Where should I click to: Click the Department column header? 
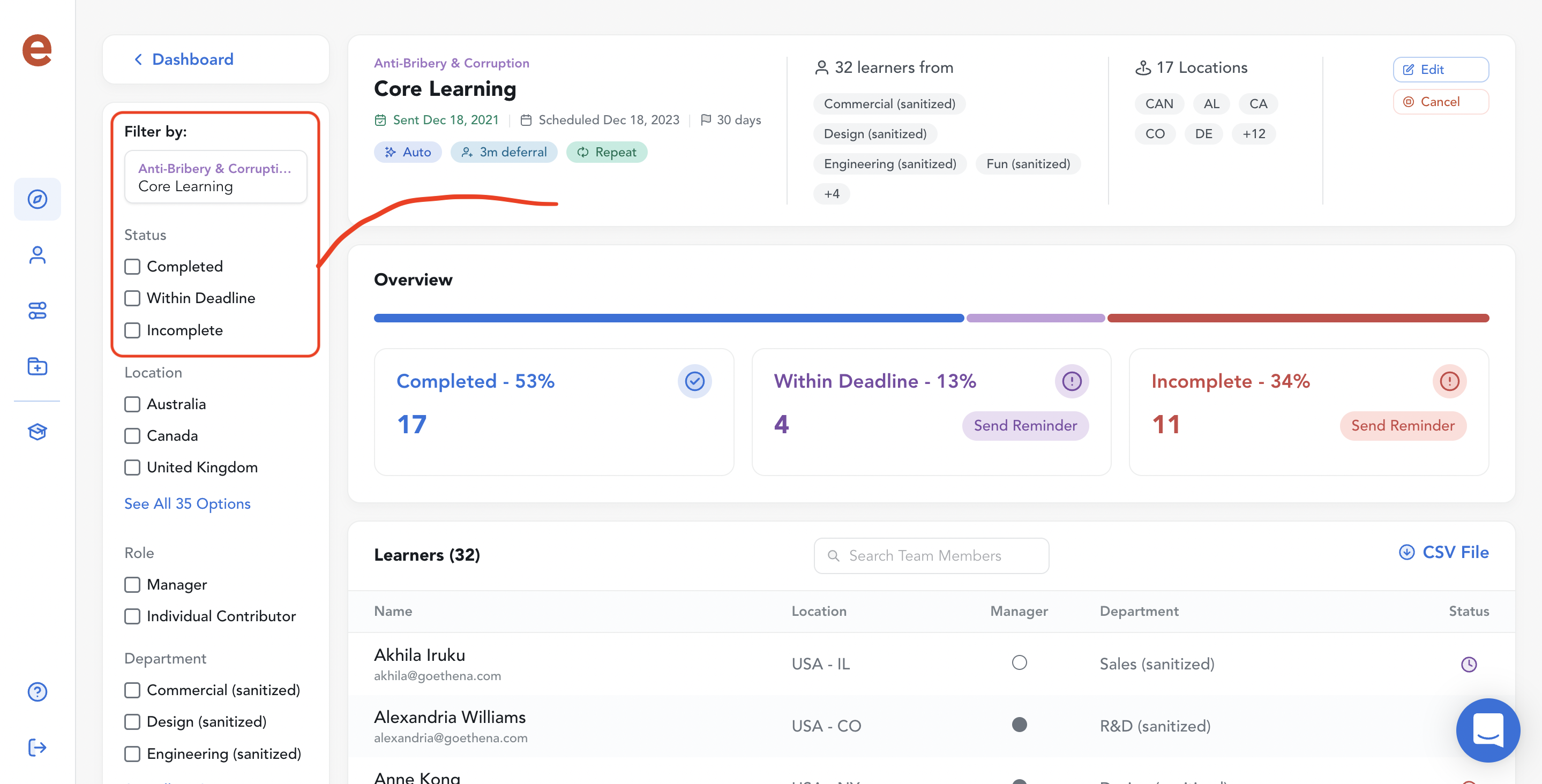(x=1139, y=611)
